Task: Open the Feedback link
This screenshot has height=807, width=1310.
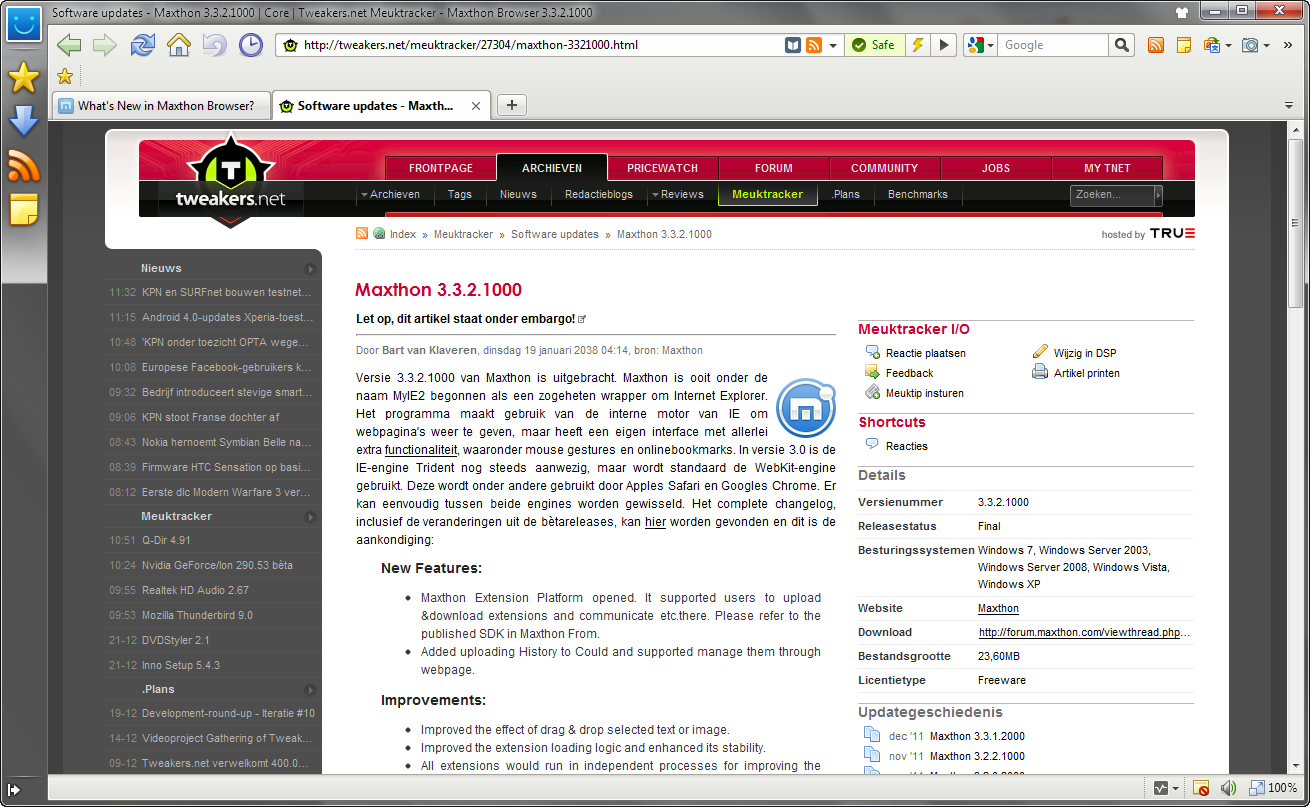Action: (909, 373)
